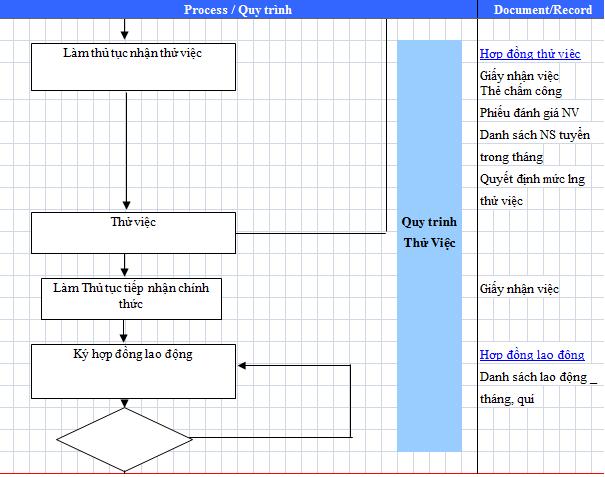605x477 pixels.
Task: Select the 'Làm thủ tục nhận thử việc' box
Action: (x=133, y=66)
